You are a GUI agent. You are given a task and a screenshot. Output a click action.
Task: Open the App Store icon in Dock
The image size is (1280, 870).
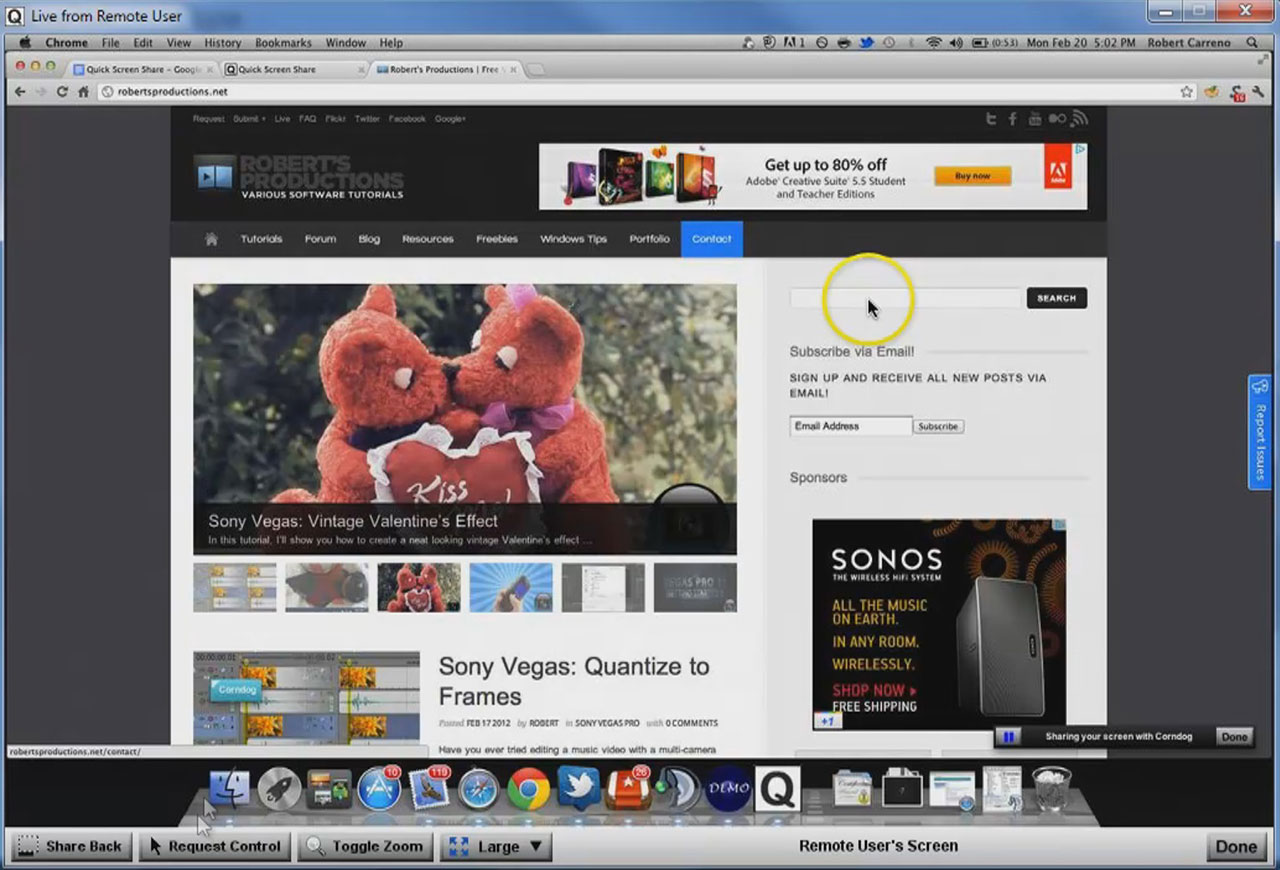[x=379, y=789]
